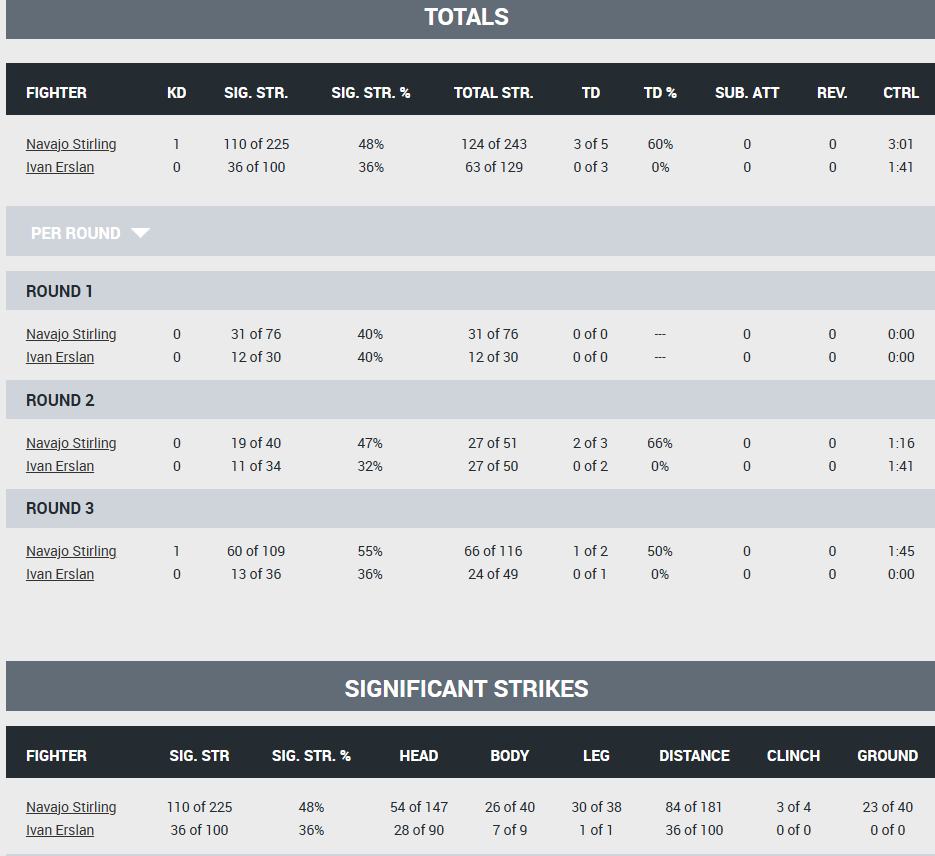Click the TOTAL STR. column header
935x856 pixels.
494,93
